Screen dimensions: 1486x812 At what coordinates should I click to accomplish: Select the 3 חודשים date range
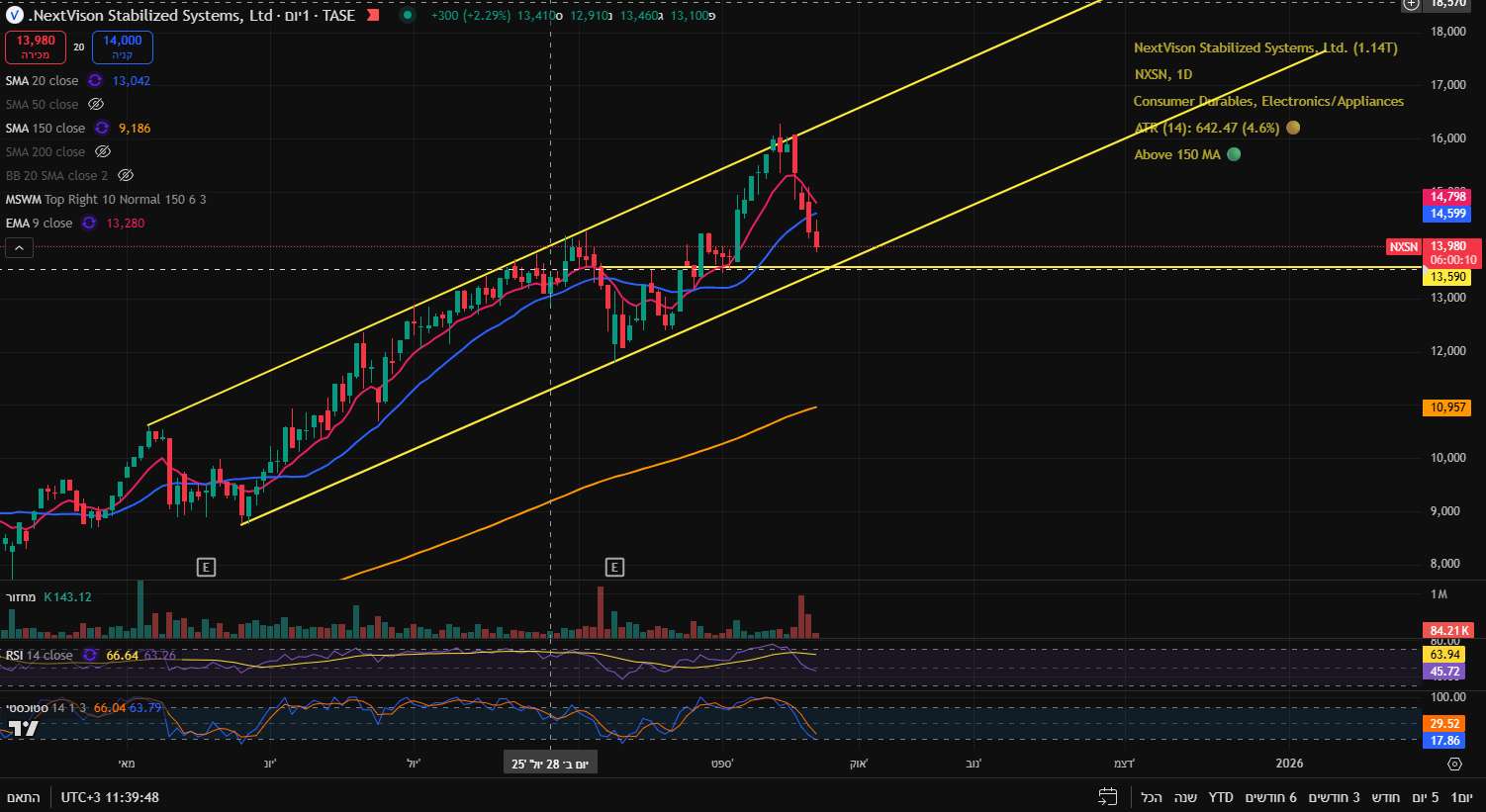point(1335,797)
